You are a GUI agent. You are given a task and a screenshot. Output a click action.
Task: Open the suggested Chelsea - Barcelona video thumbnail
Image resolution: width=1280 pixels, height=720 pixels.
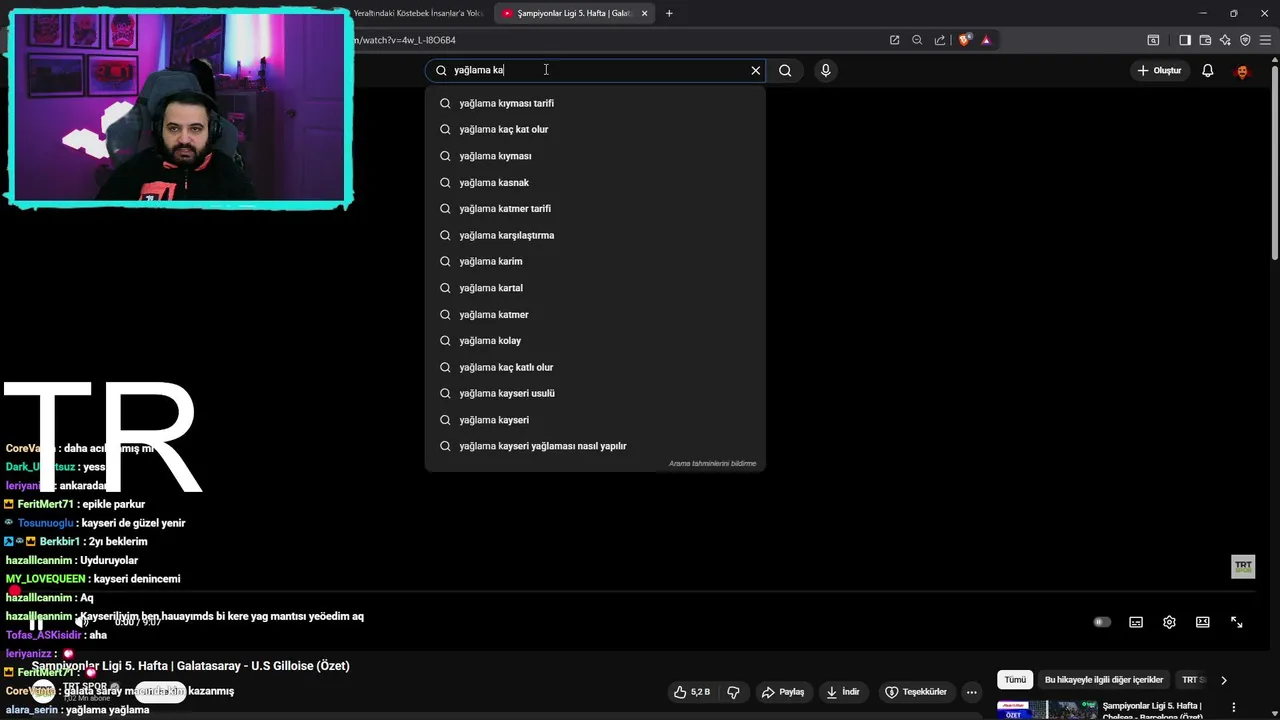tap(1046, 710)
